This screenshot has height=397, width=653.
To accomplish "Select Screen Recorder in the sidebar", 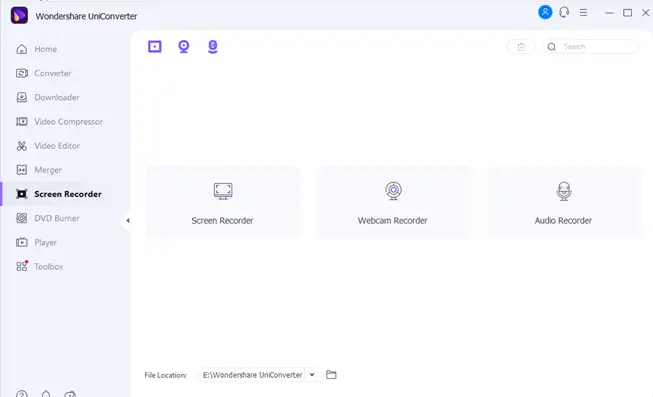I will (65, 194).
